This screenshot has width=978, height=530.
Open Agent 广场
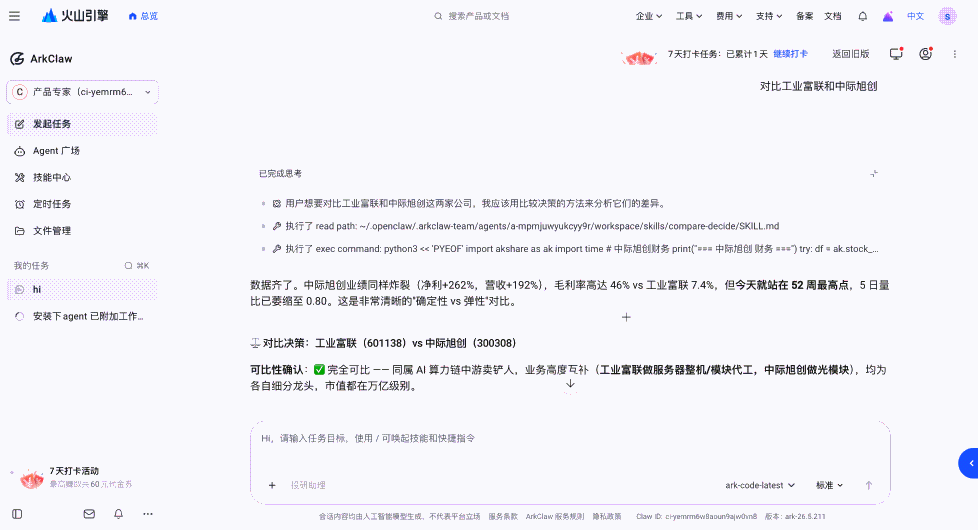coord(82,151)
